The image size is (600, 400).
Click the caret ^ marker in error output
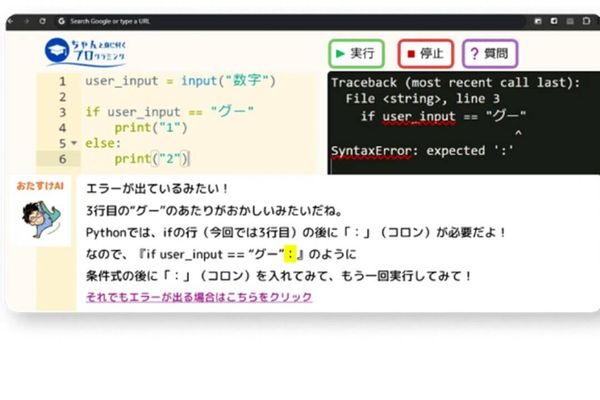point(518,133)
